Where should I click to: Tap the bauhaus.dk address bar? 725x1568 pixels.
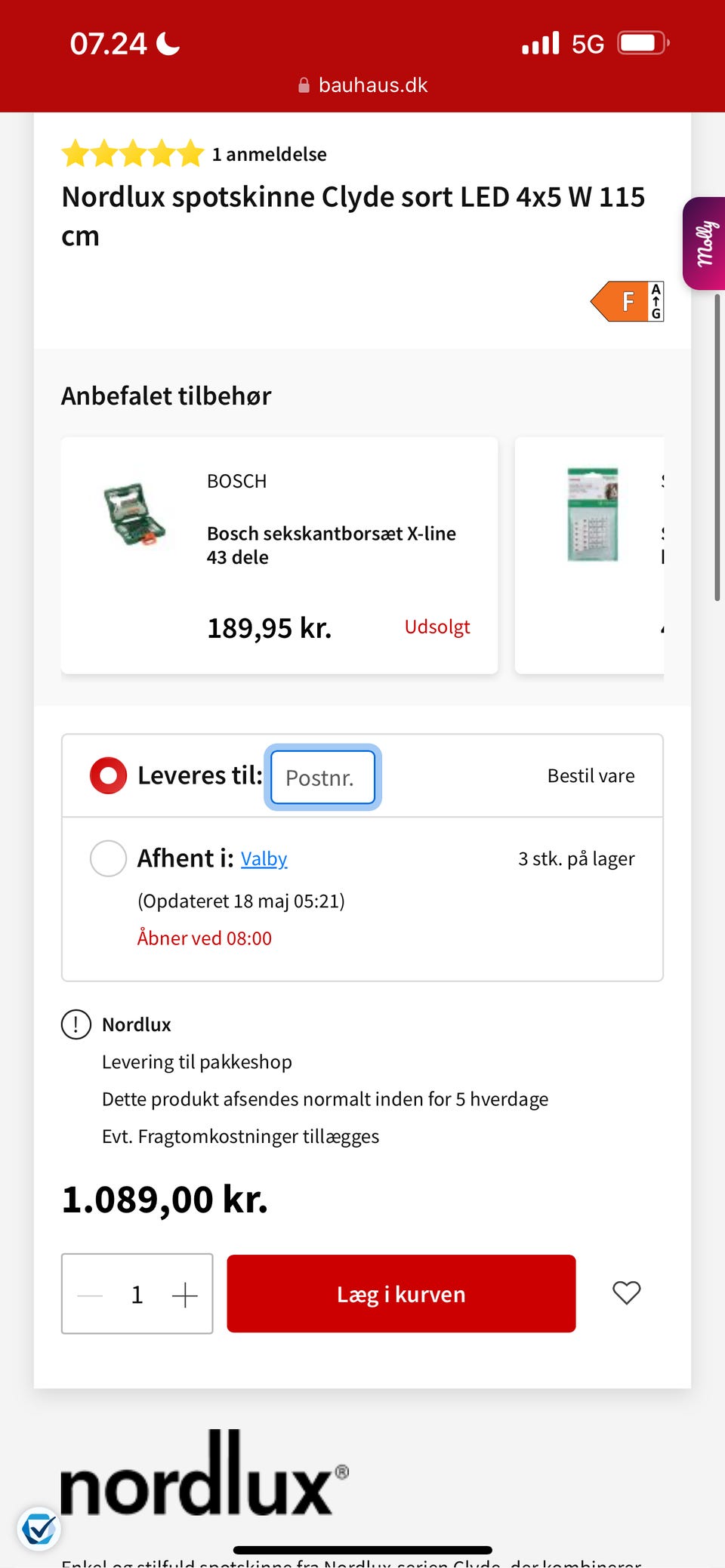363,85
